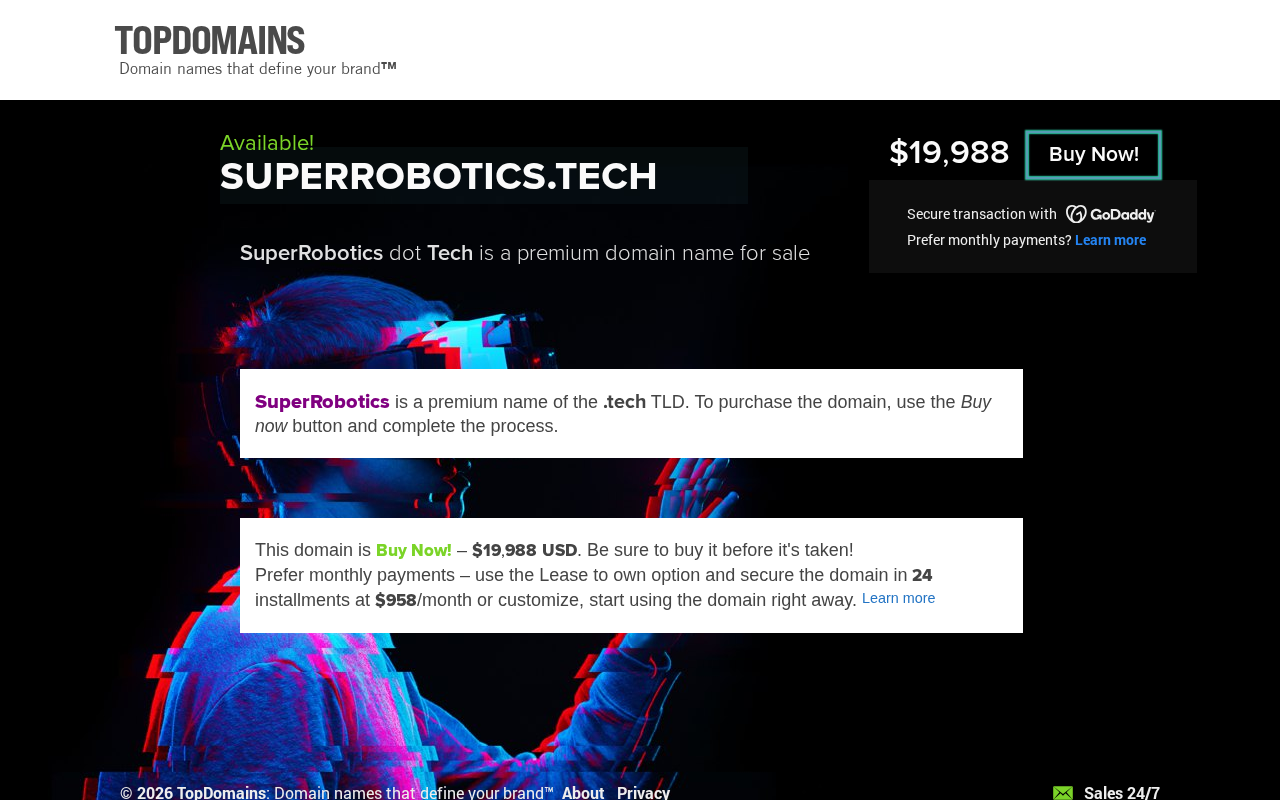Open the Privacy footer link
1280x800 pixels.
click(643, 792)
